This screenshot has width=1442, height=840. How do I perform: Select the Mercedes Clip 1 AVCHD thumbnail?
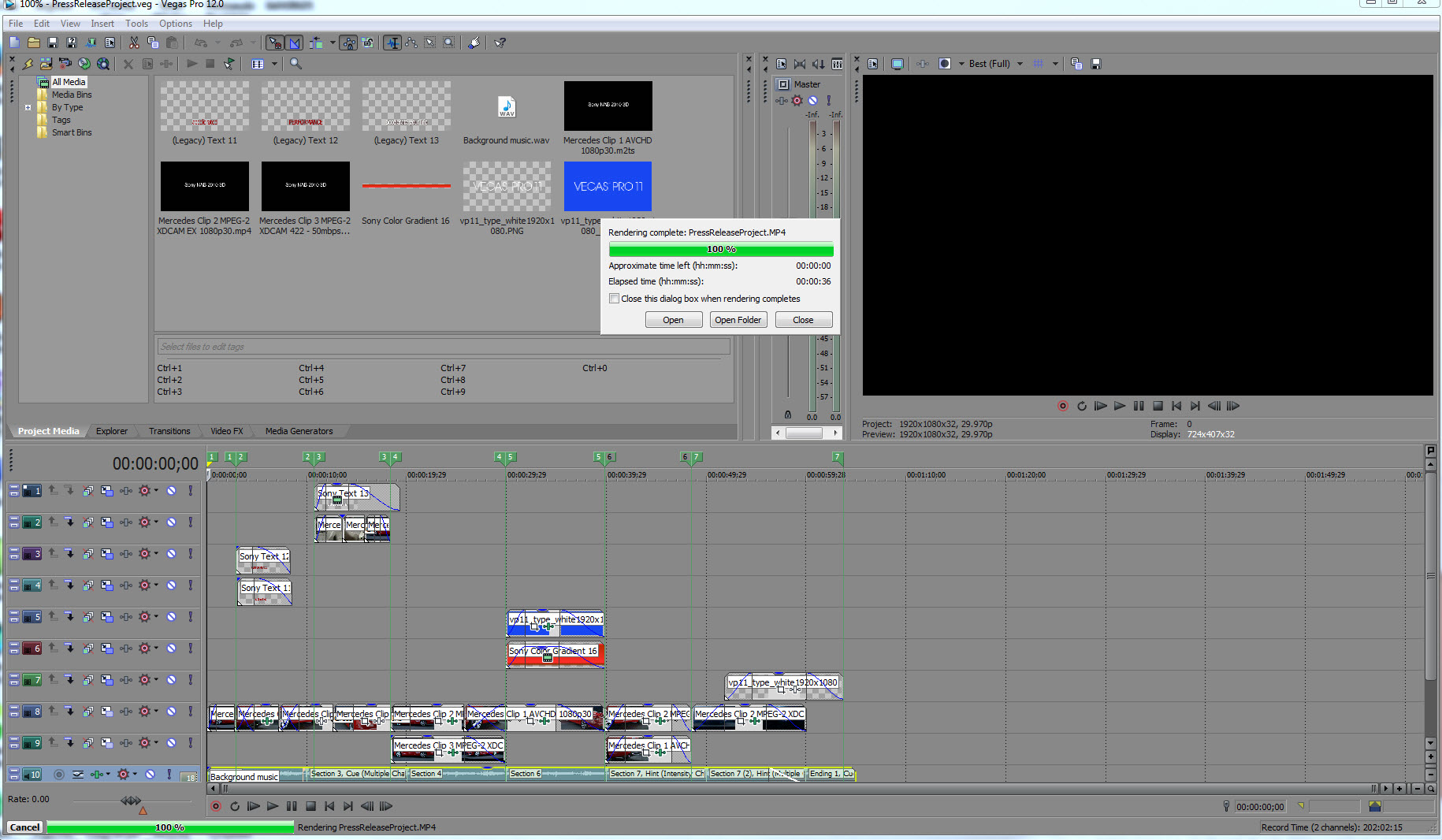pos(608,106)
